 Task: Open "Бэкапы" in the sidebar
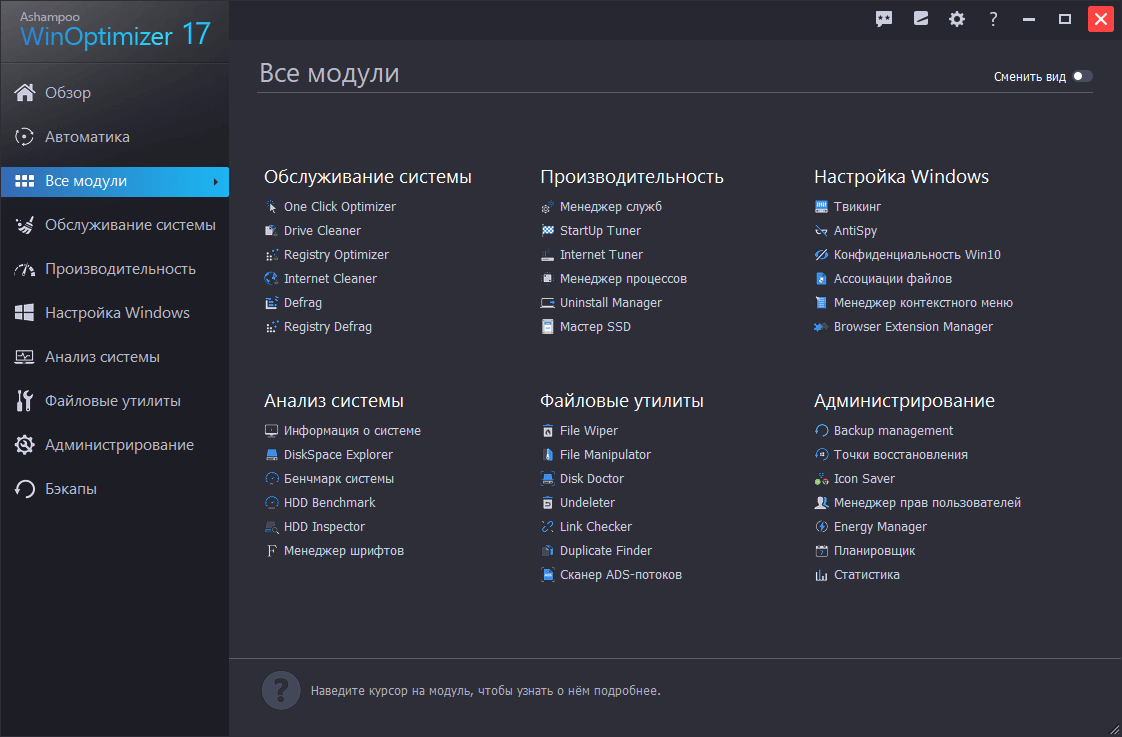pyautogui.click(x=114, y=489)
